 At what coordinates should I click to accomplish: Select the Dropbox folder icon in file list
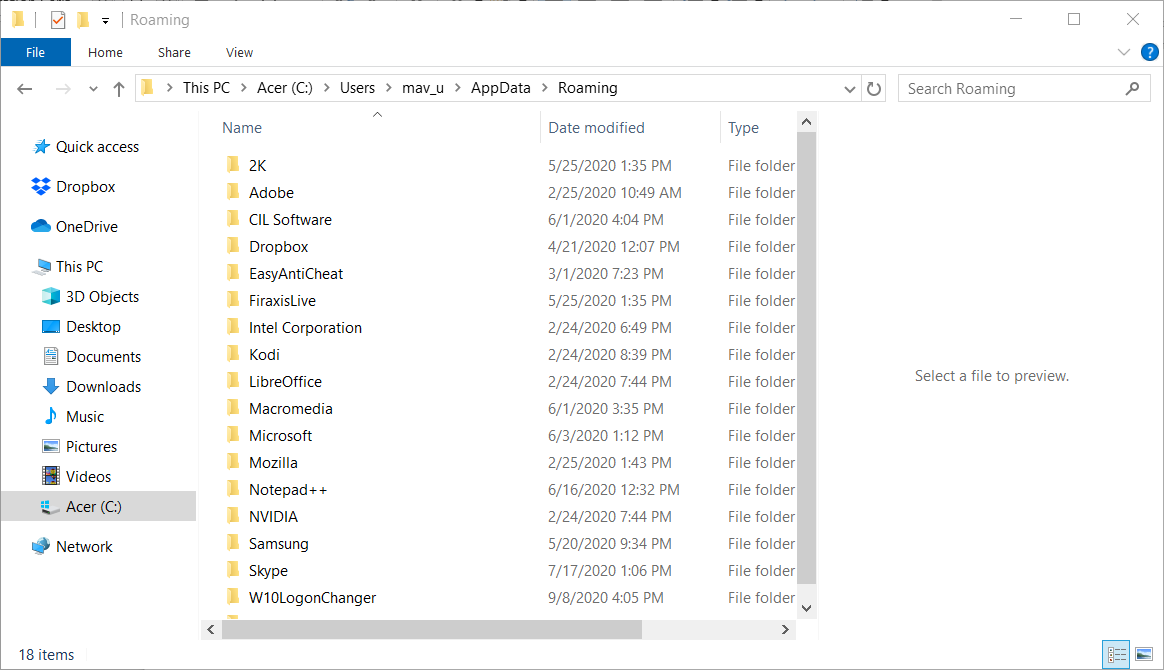tap(233, 246)
